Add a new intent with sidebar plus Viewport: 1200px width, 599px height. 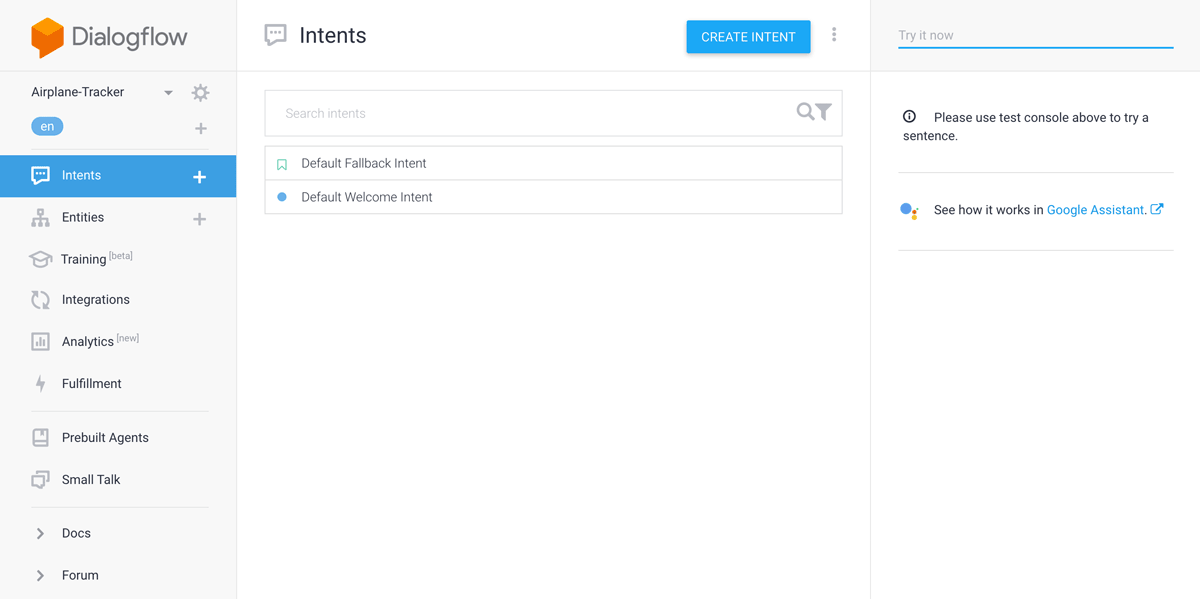[x=199, y=177]
